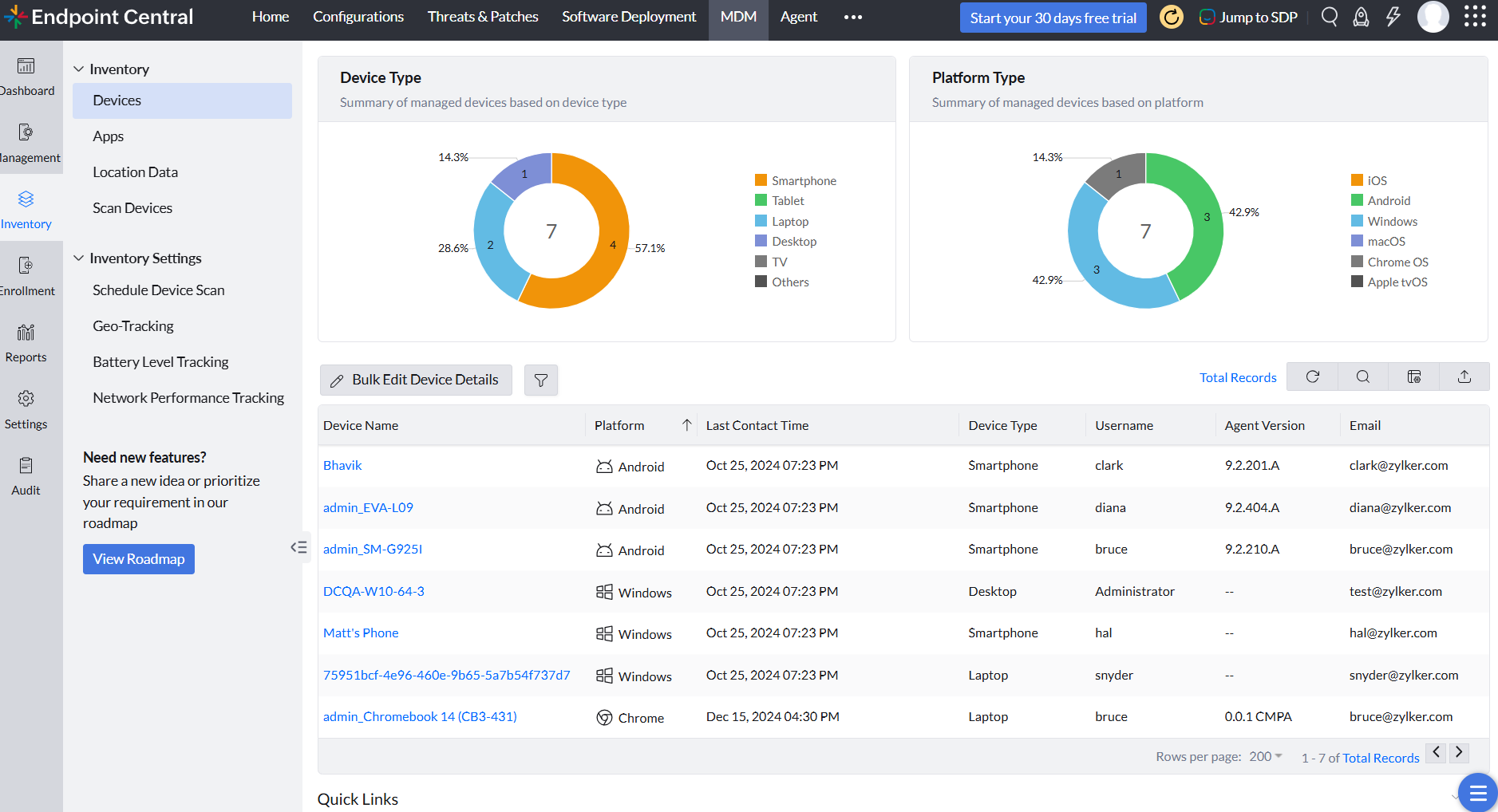Open the Bhavik device link
Viewport: 1498px width, 812px height.
pyautogui.click(x=342, y=466)
